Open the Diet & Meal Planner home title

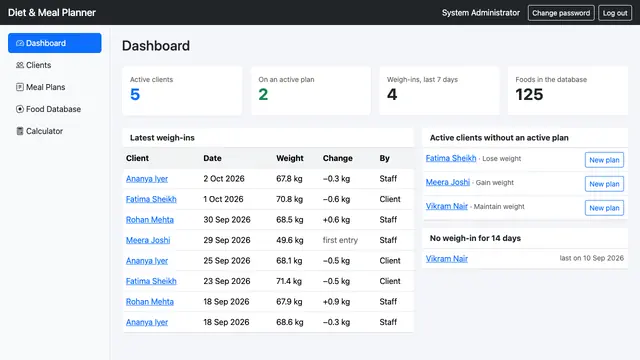52,13
